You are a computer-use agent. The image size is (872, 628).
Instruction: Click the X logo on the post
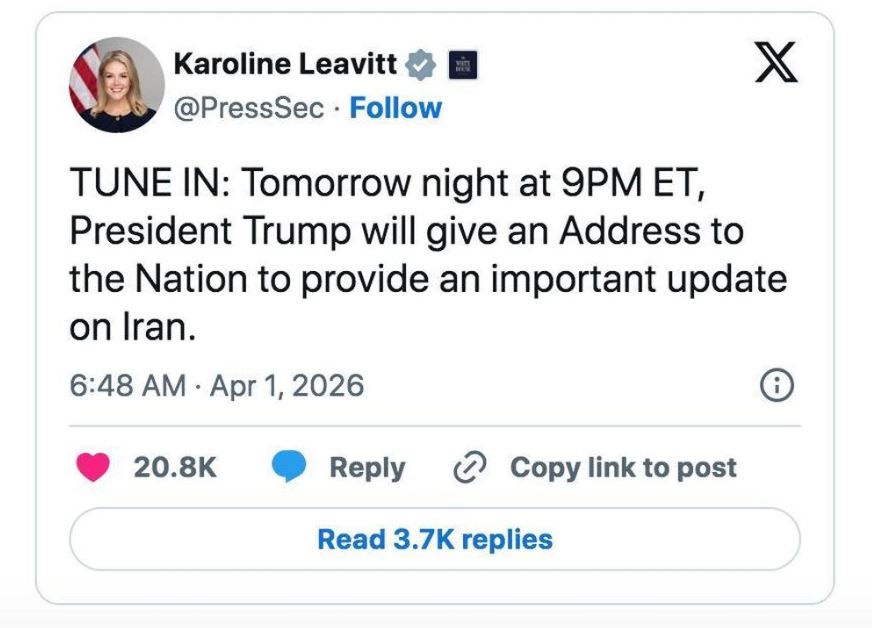pos(774,66)
